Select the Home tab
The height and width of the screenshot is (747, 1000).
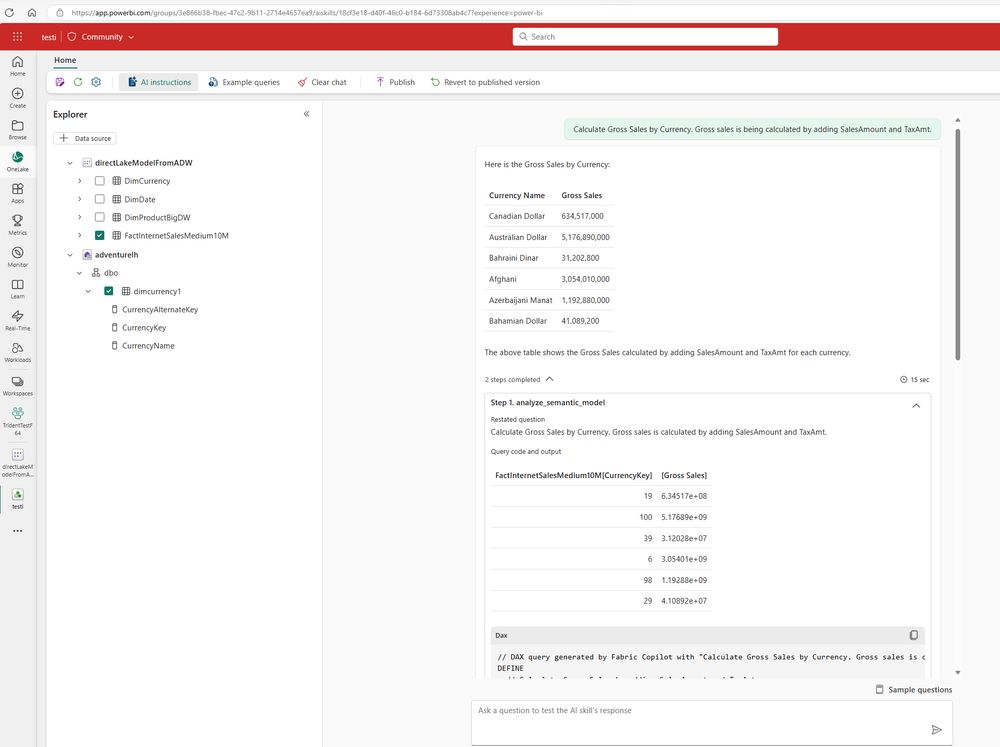(65, 60)
